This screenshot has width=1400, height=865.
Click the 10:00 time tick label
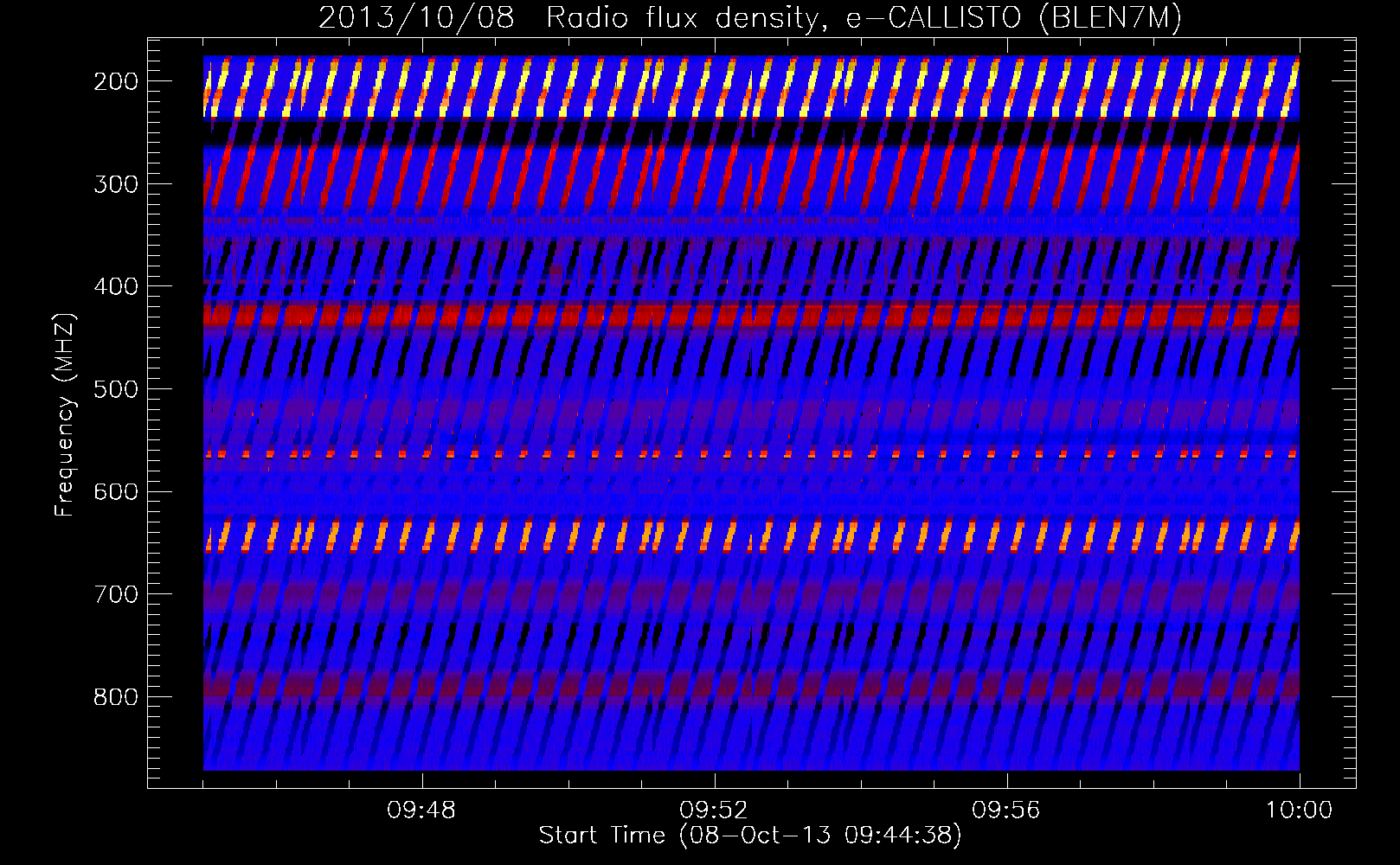point(1299,811)
